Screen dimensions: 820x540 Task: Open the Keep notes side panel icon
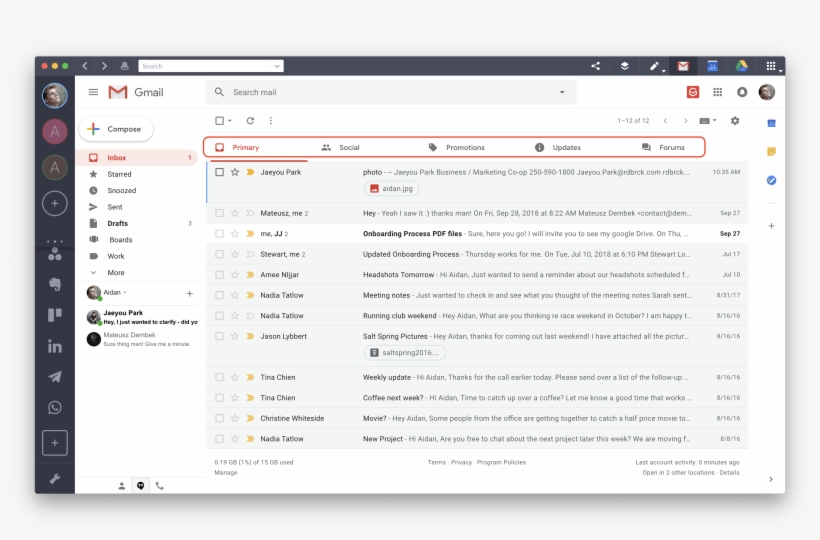(x=771, y=152)
